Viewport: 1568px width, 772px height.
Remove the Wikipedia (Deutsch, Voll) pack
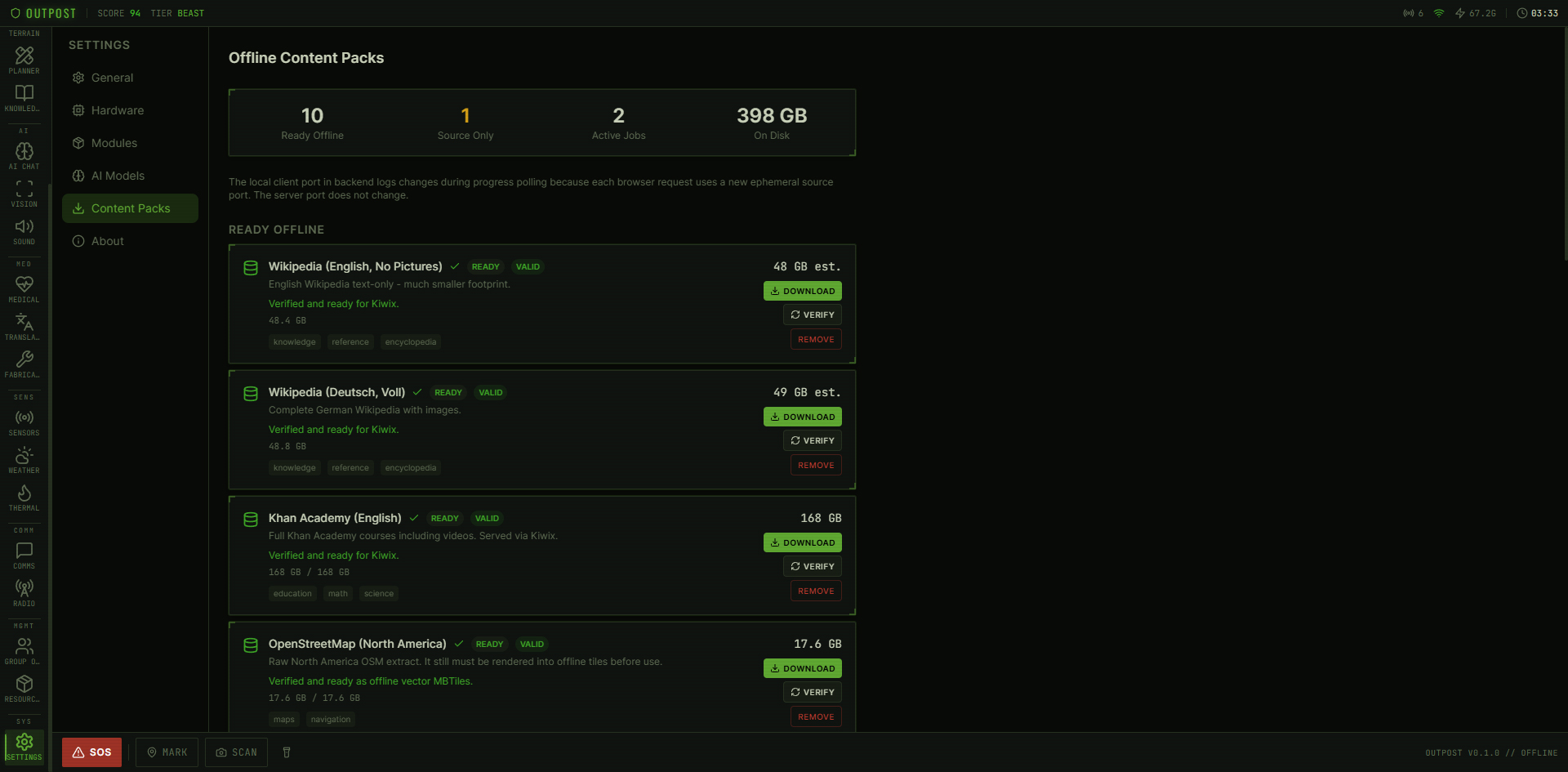pos(815,465)
